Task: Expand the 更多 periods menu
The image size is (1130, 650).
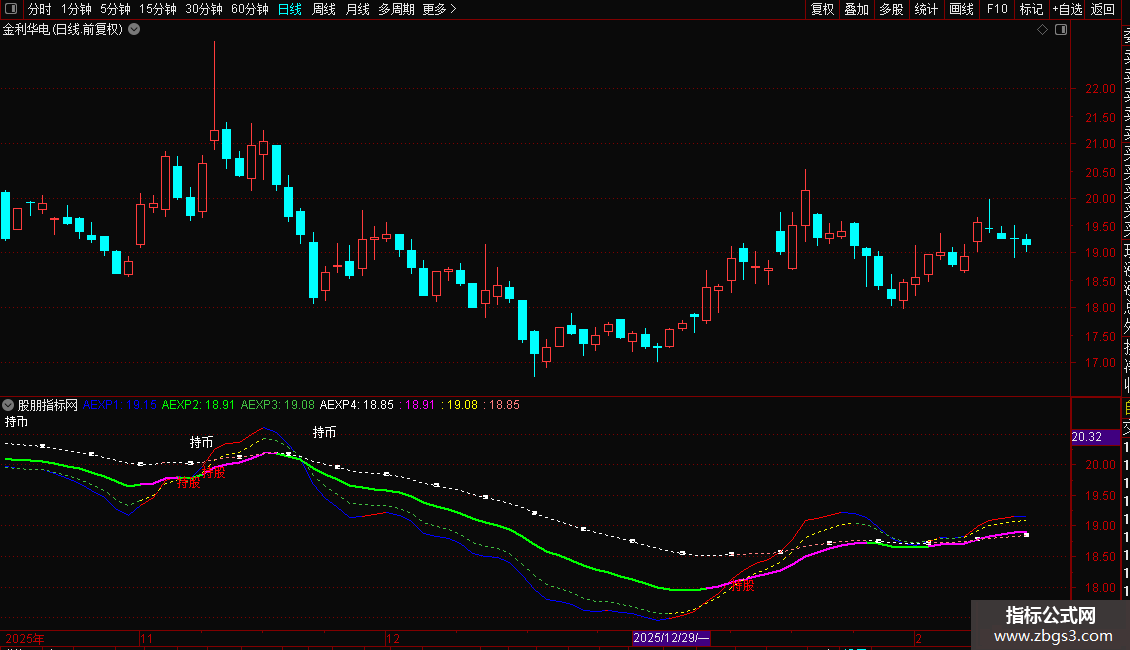Action: tap(439, 9)
